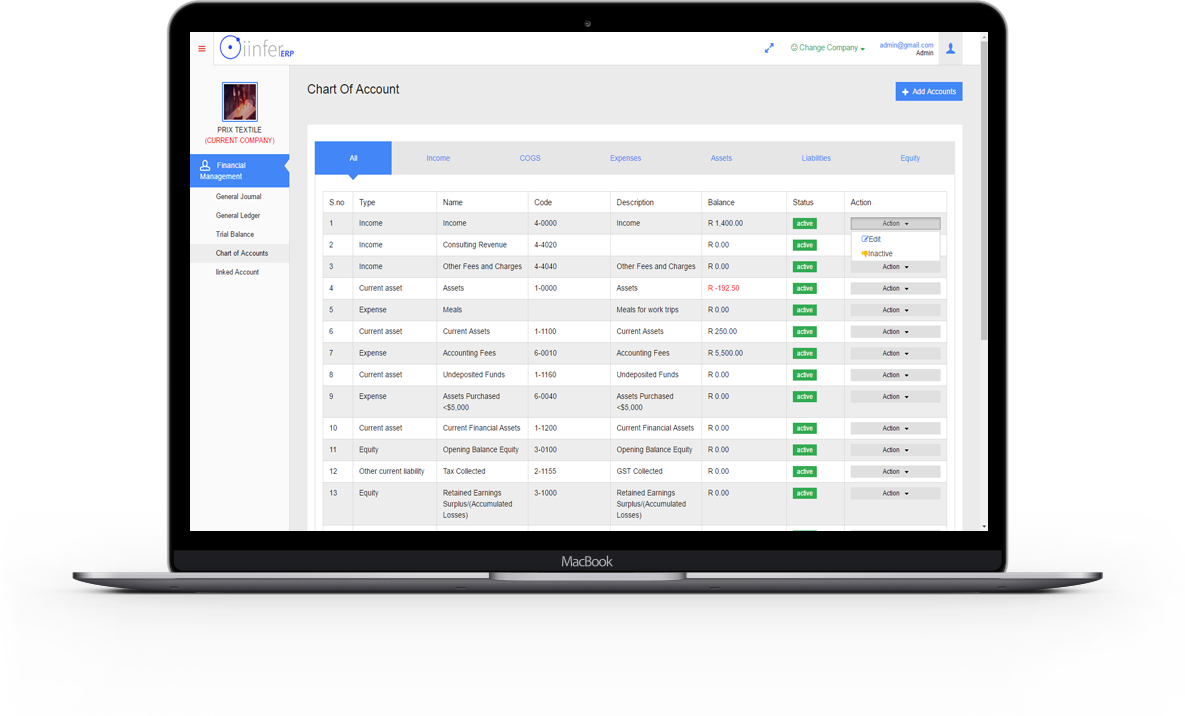Open Action dropdown for Opening Balance Equity
This screenshot has width=1185, height=716.
(x=896, y=450)
